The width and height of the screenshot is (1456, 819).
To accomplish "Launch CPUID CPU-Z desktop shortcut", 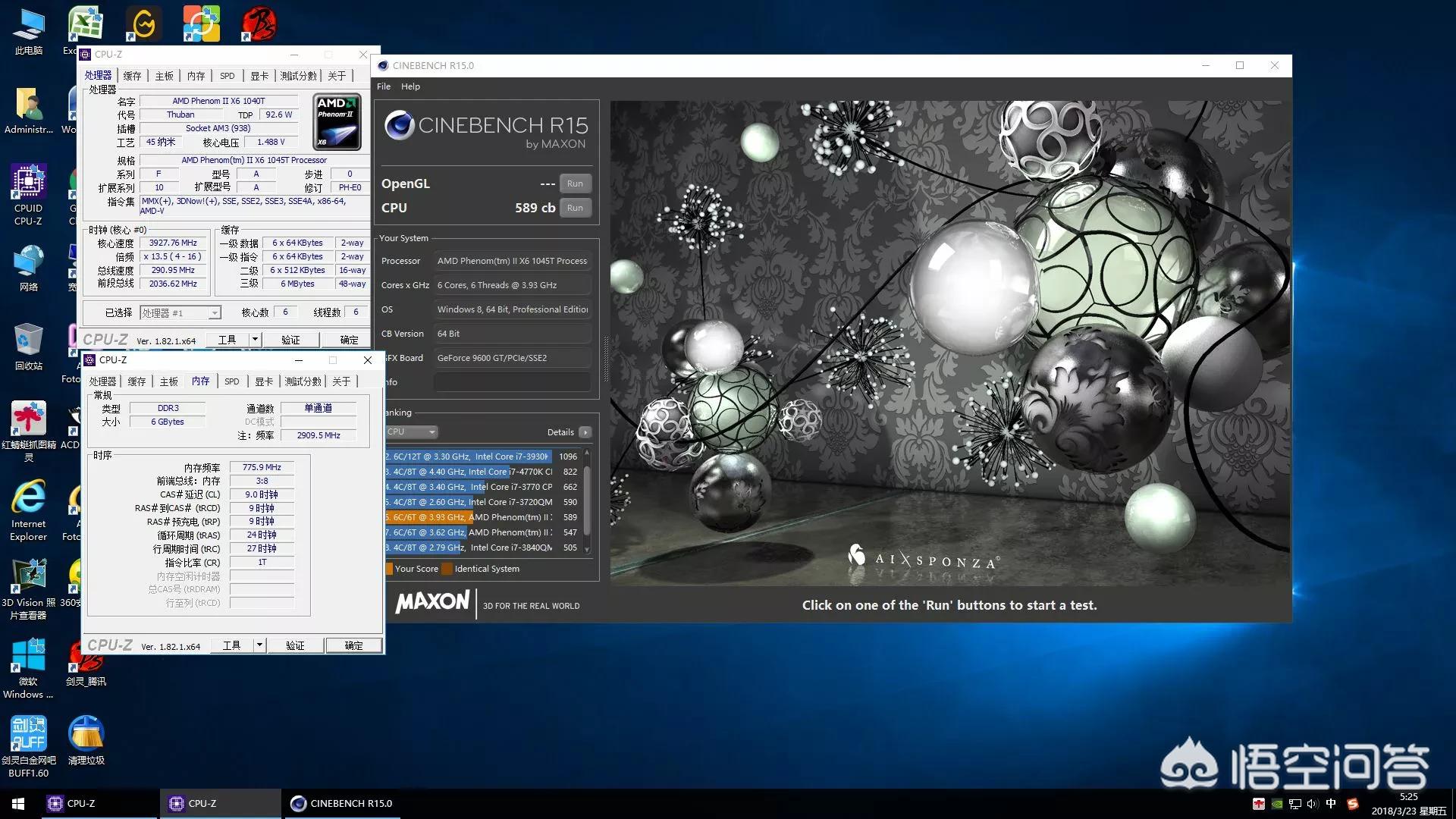I will point(29,195).
